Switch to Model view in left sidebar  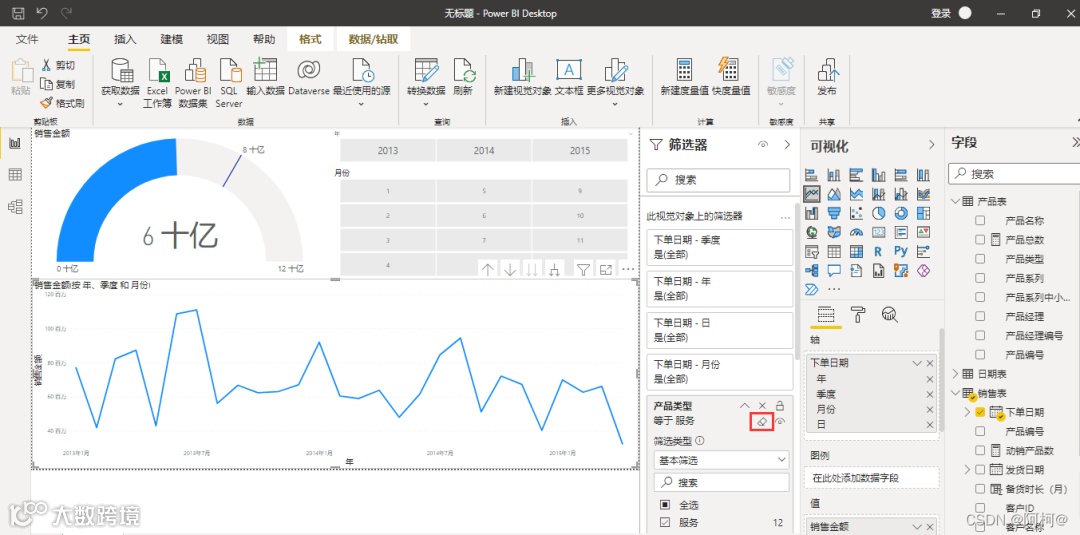tap(15, 207)
